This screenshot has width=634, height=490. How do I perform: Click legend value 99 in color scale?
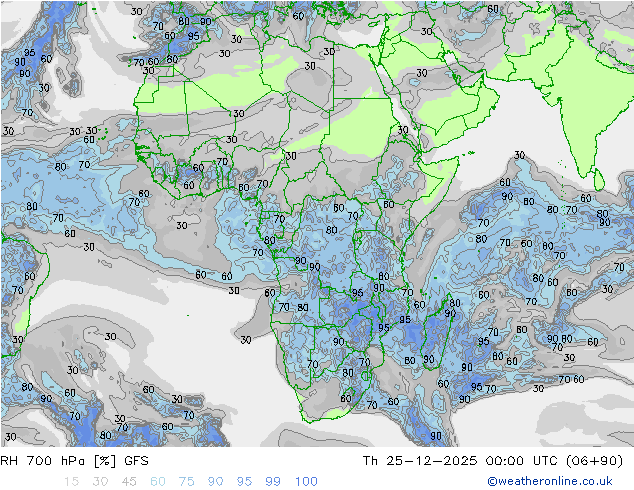[x=273, y=482]
